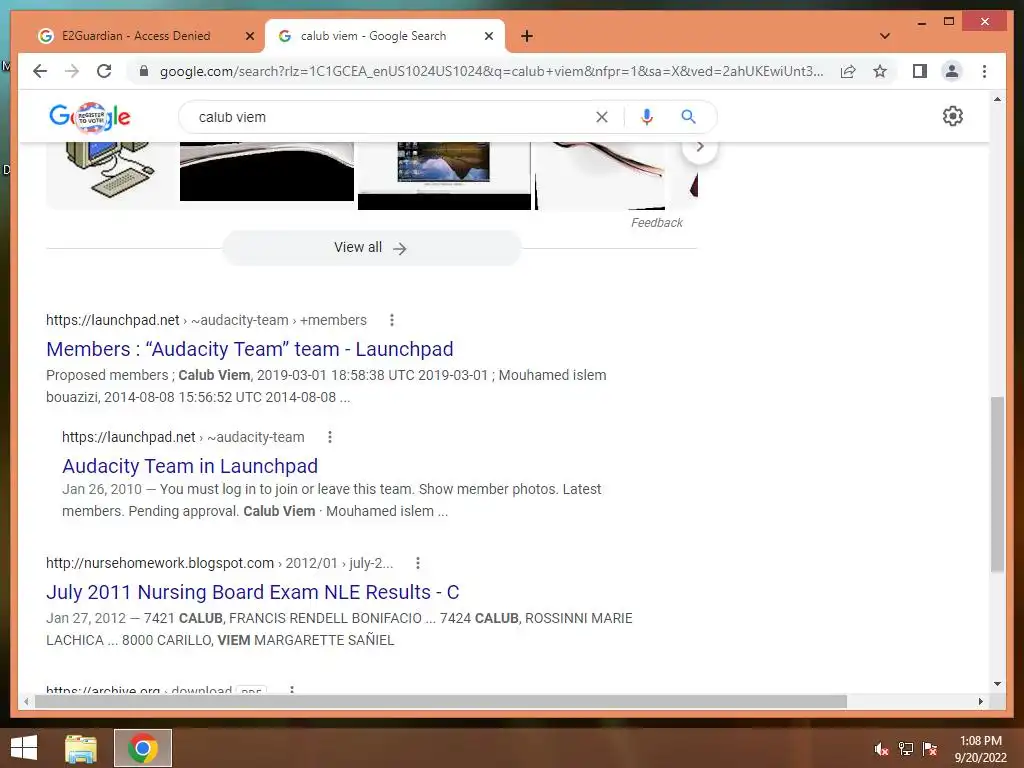
Task: Click the horizontal scroll left arrow
Action: 25,701
